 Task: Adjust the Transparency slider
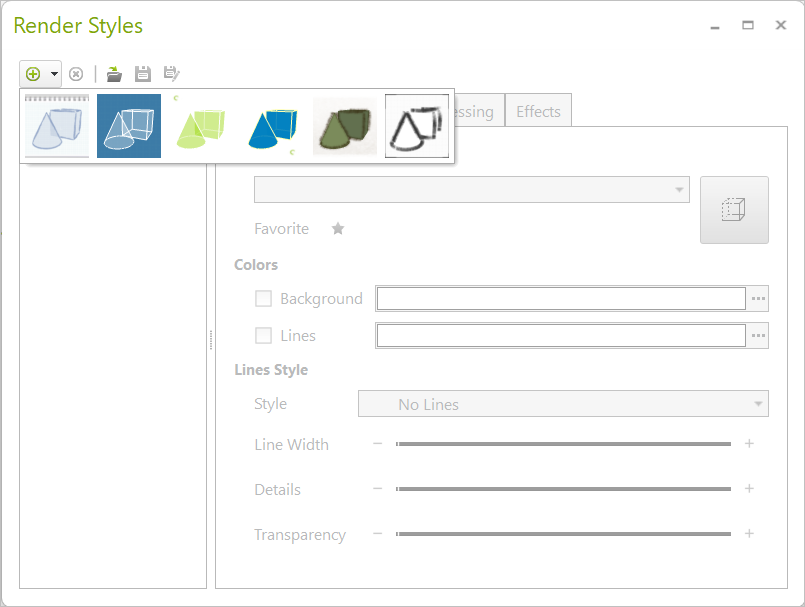(565, 534)
